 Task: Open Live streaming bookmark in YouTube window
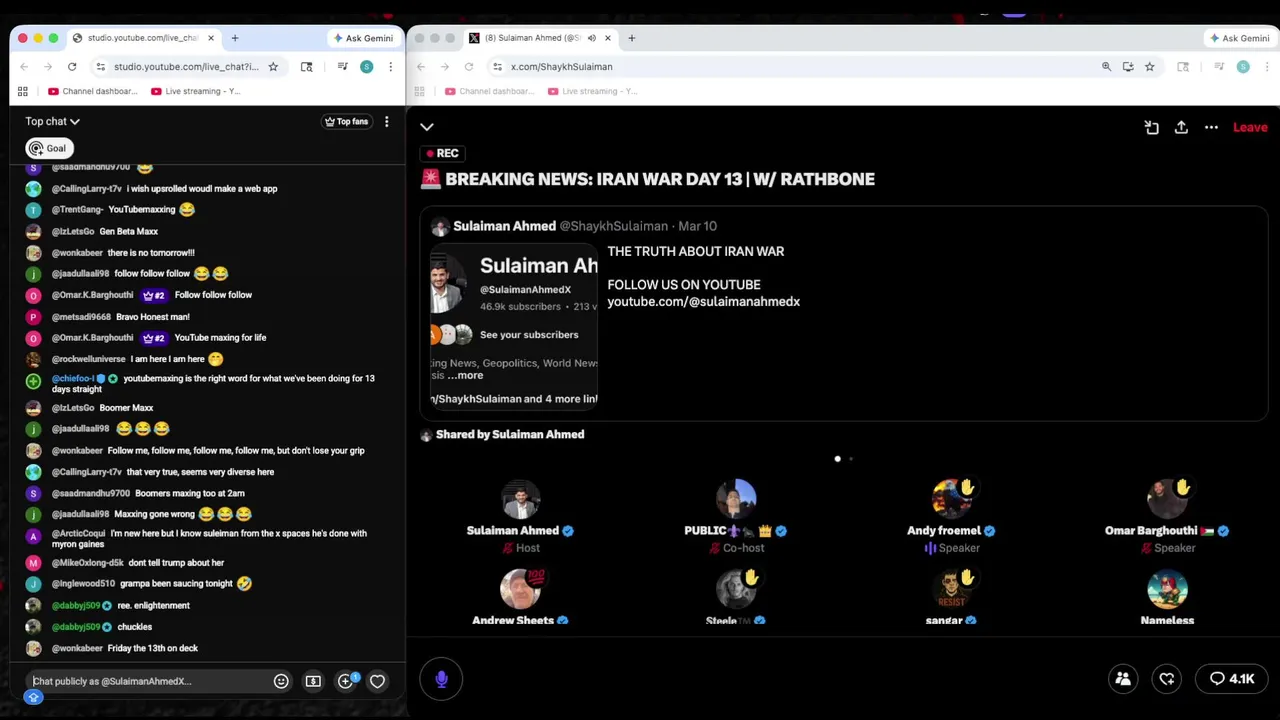[x=194, y=91]
